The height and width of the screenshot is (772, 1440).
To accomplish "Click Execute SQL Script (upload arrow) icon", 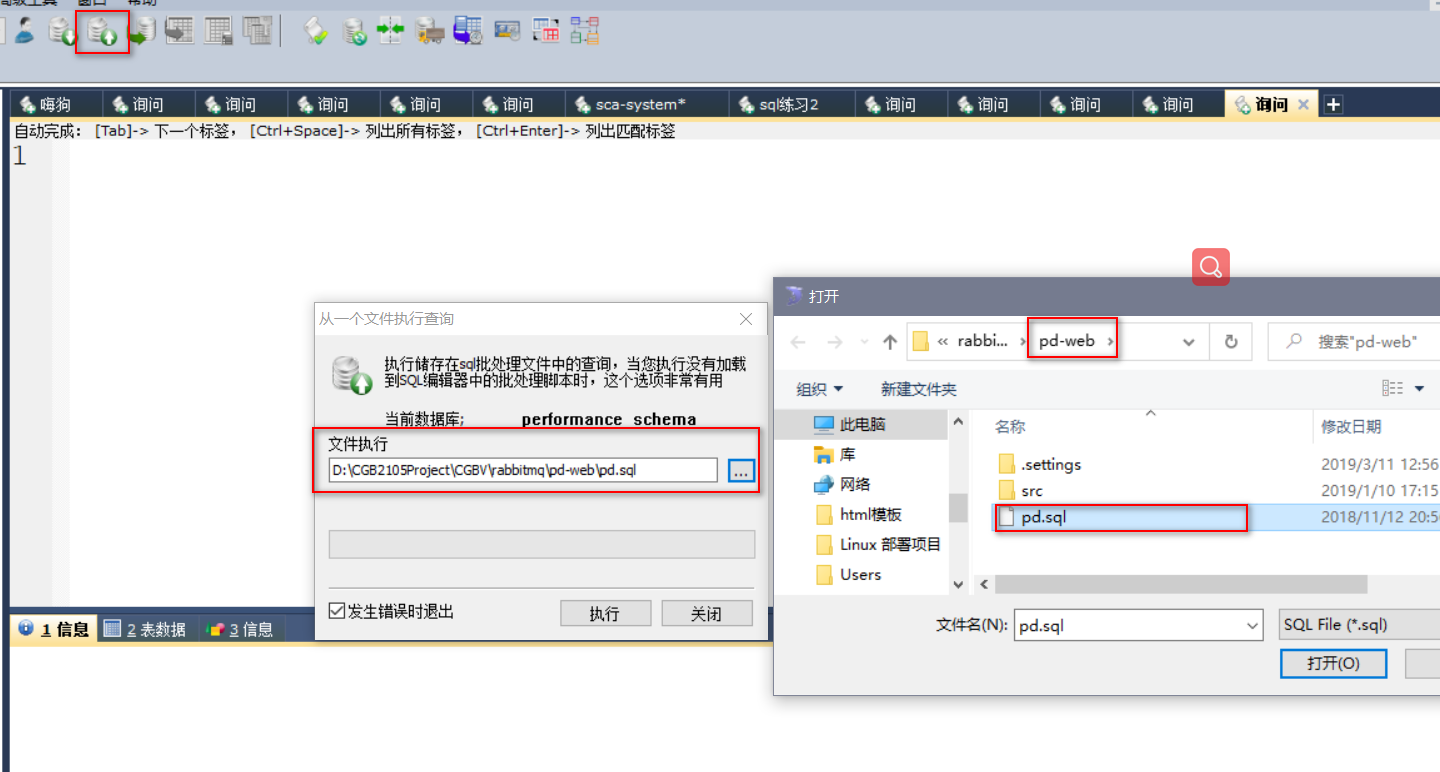I will (103, 32).
